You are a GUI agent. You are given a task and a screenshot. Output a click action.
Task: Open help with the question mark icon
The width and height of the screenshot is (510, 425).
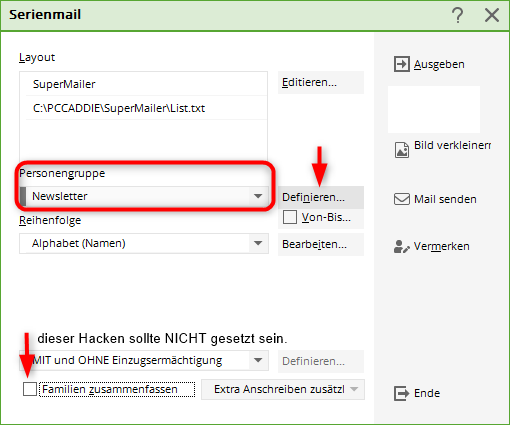[458, 15]
